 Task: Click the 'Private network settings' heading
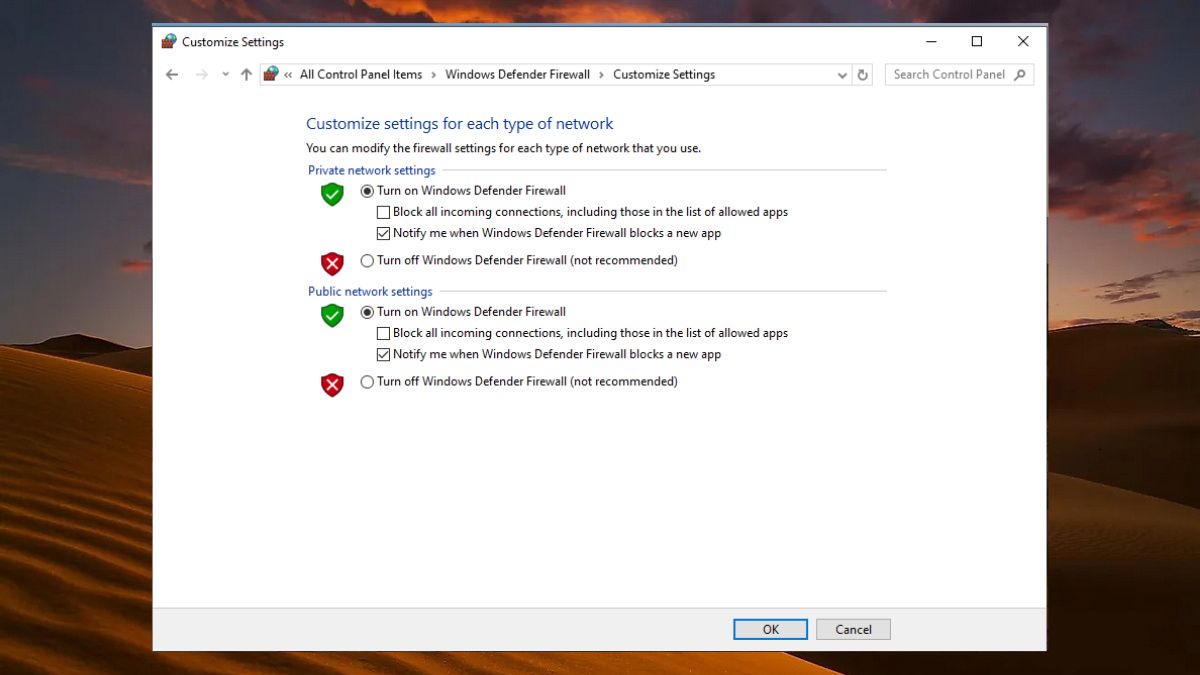(372, 170)
